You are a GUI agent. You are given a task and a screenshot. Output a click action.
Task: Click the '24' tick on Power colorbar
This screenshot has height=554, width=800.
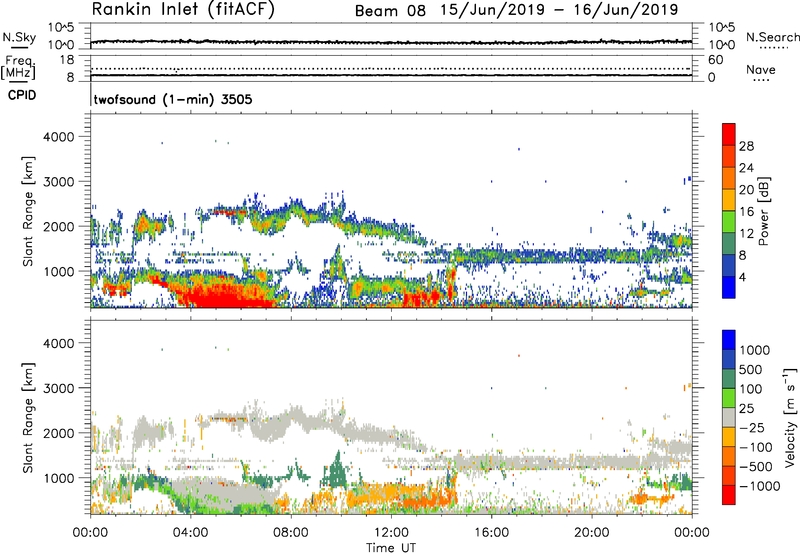pos(746,168)
